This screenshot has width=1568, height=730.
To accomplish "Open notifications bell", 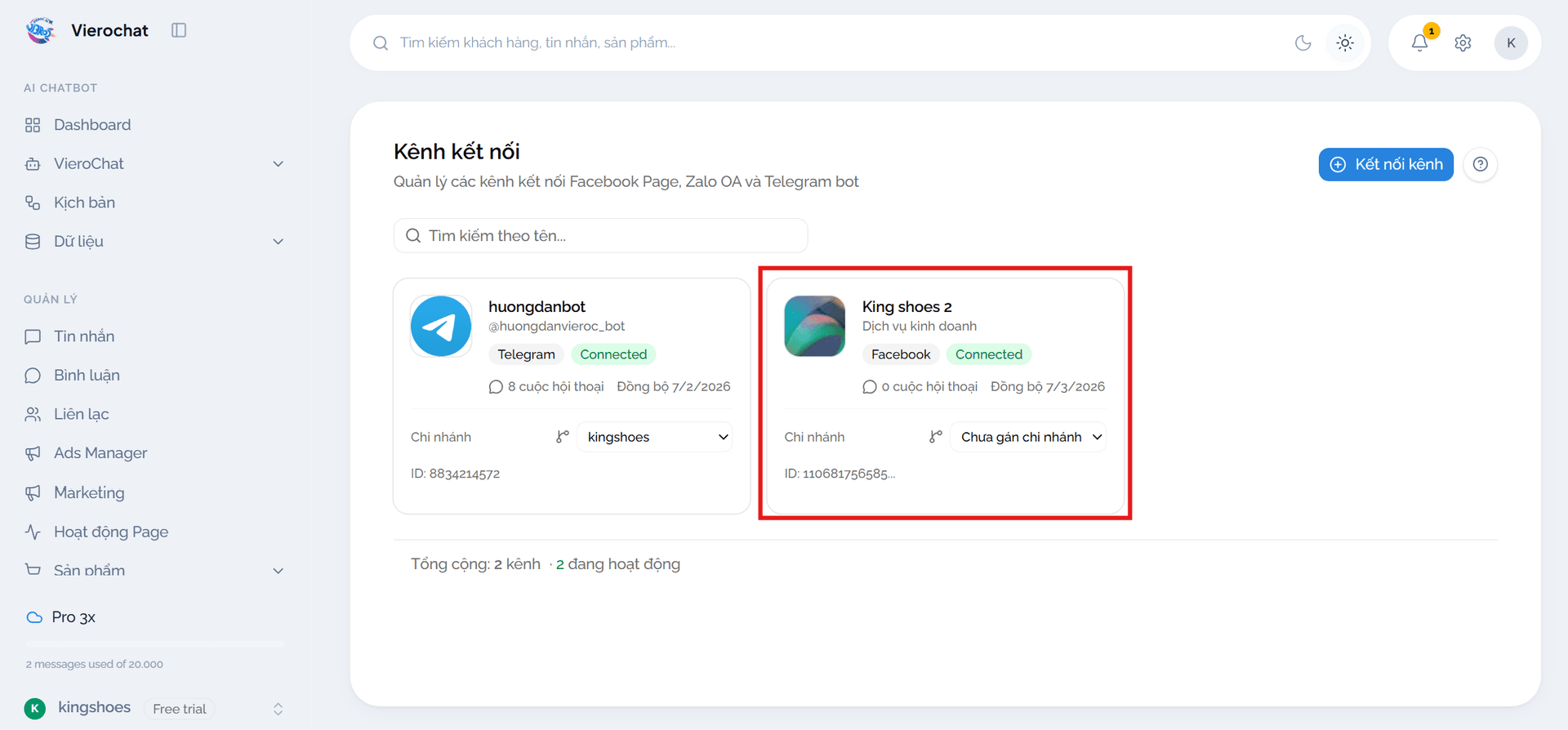I will click(1420, 42).
